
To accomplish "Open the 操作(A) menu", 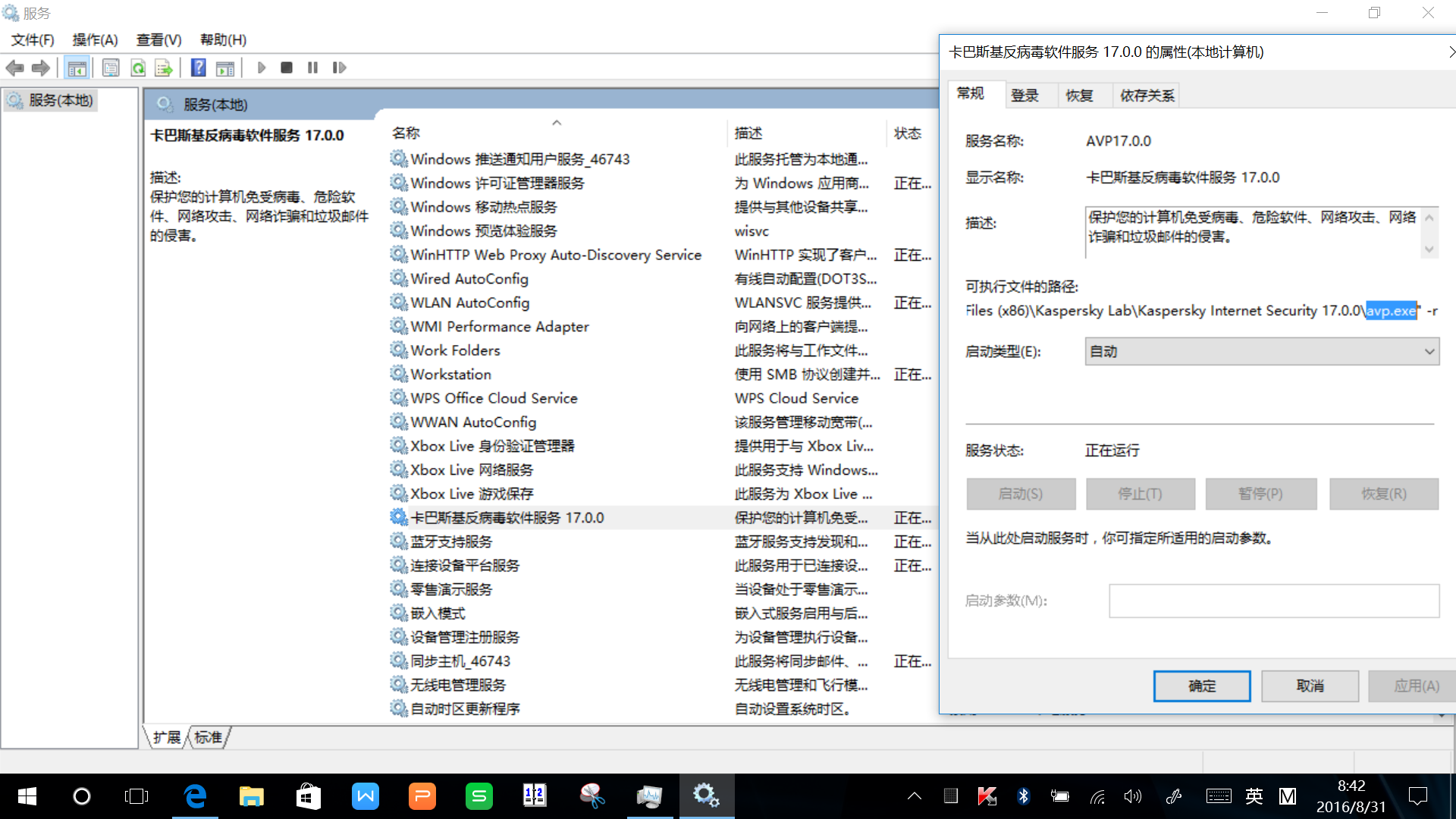I will (95, 40).
